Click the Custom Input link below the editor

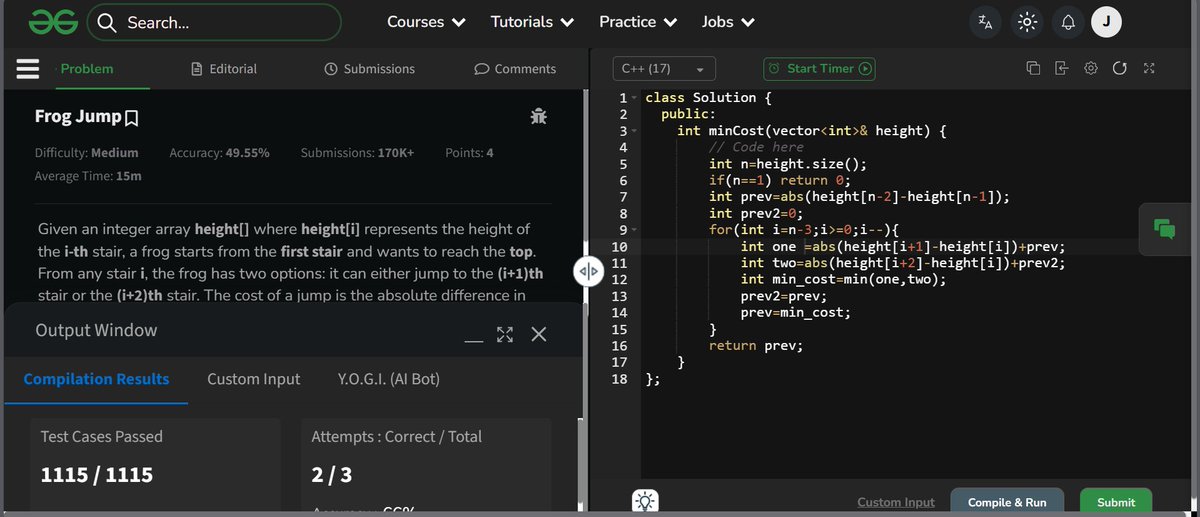tap(896, 502)
